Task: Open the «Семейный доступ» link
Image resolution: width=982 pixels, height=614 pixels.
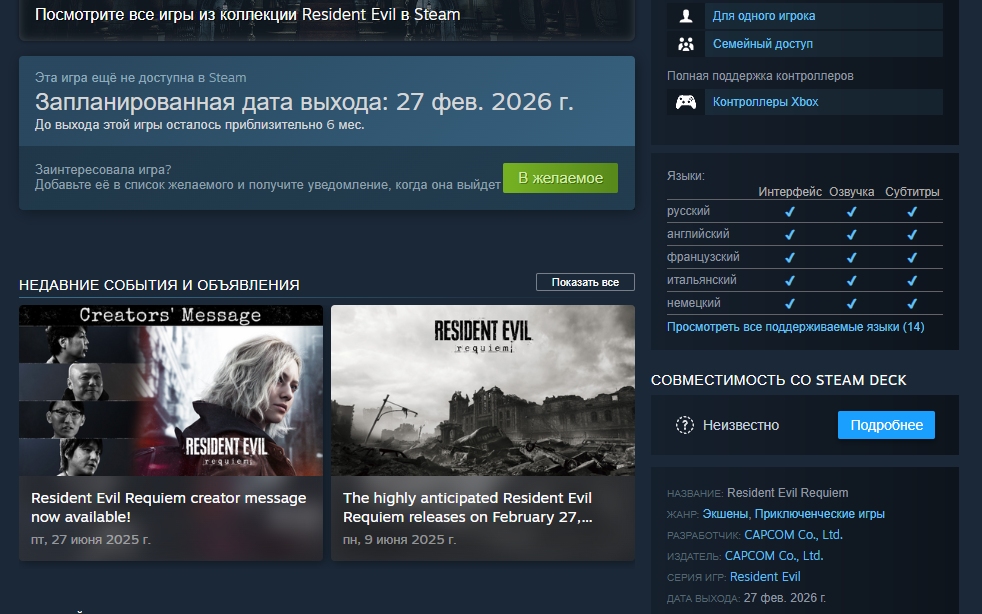Action: tap(762, 44)
